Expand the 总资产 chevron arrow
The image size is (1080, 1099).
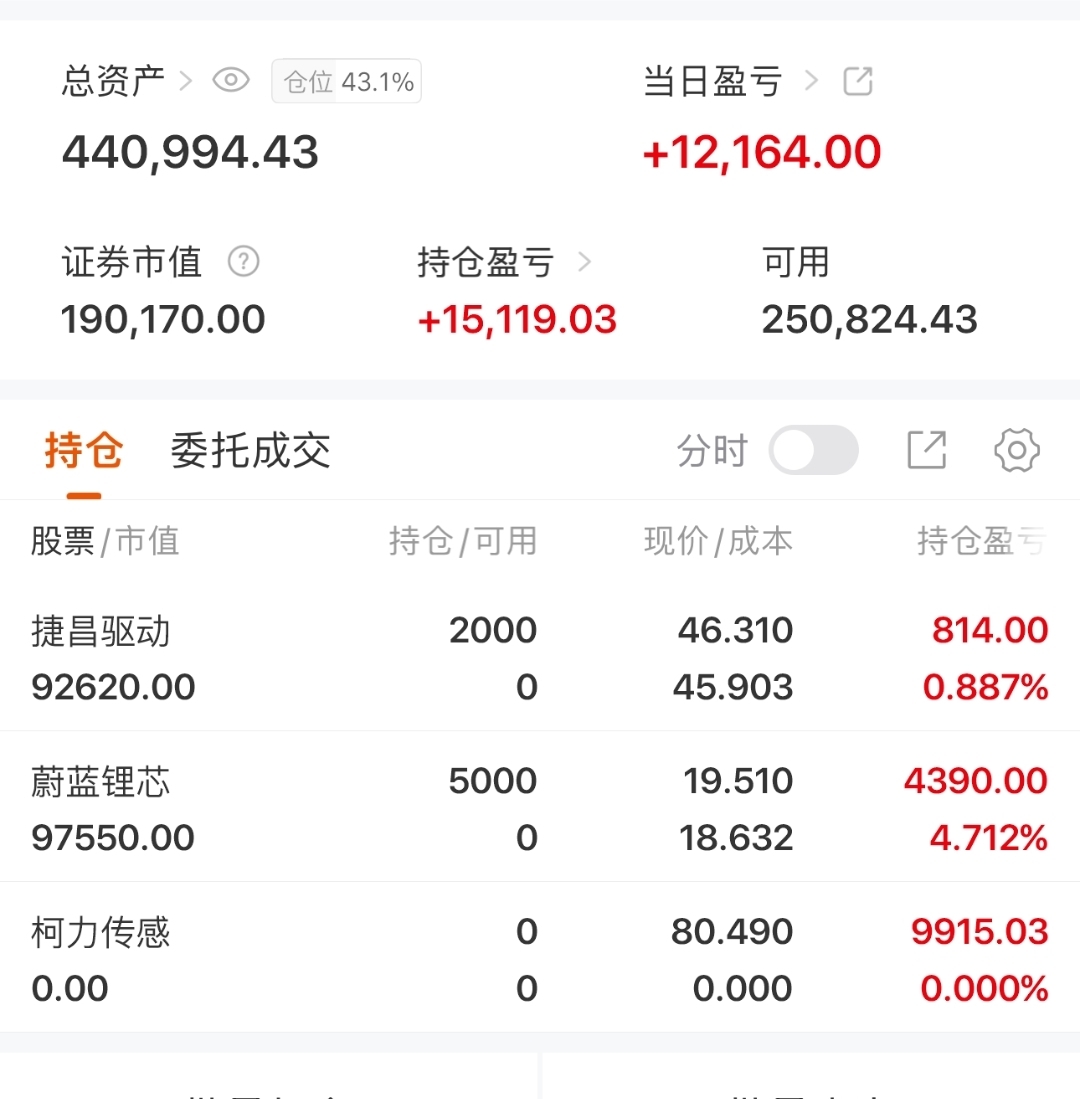[x=185, y=81]
